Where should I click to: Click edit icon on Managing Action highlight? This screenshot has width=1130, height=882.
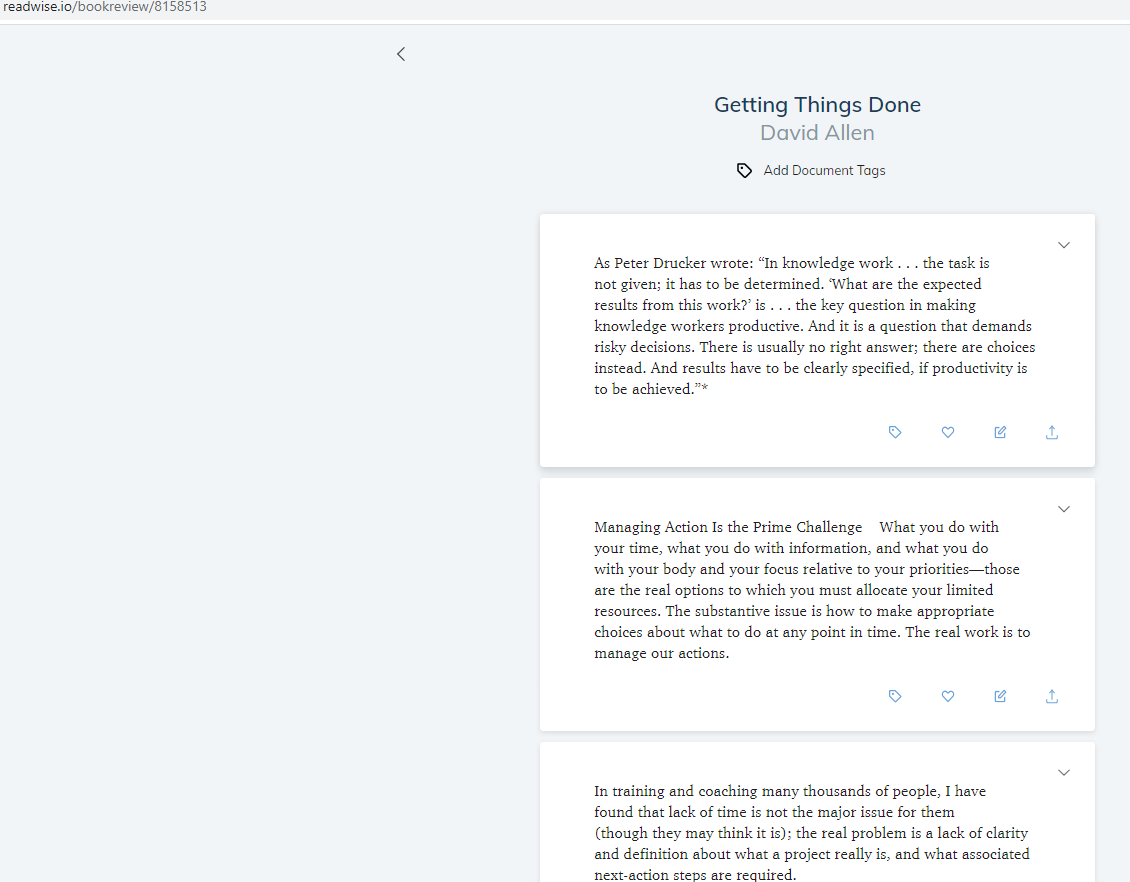1000,696
